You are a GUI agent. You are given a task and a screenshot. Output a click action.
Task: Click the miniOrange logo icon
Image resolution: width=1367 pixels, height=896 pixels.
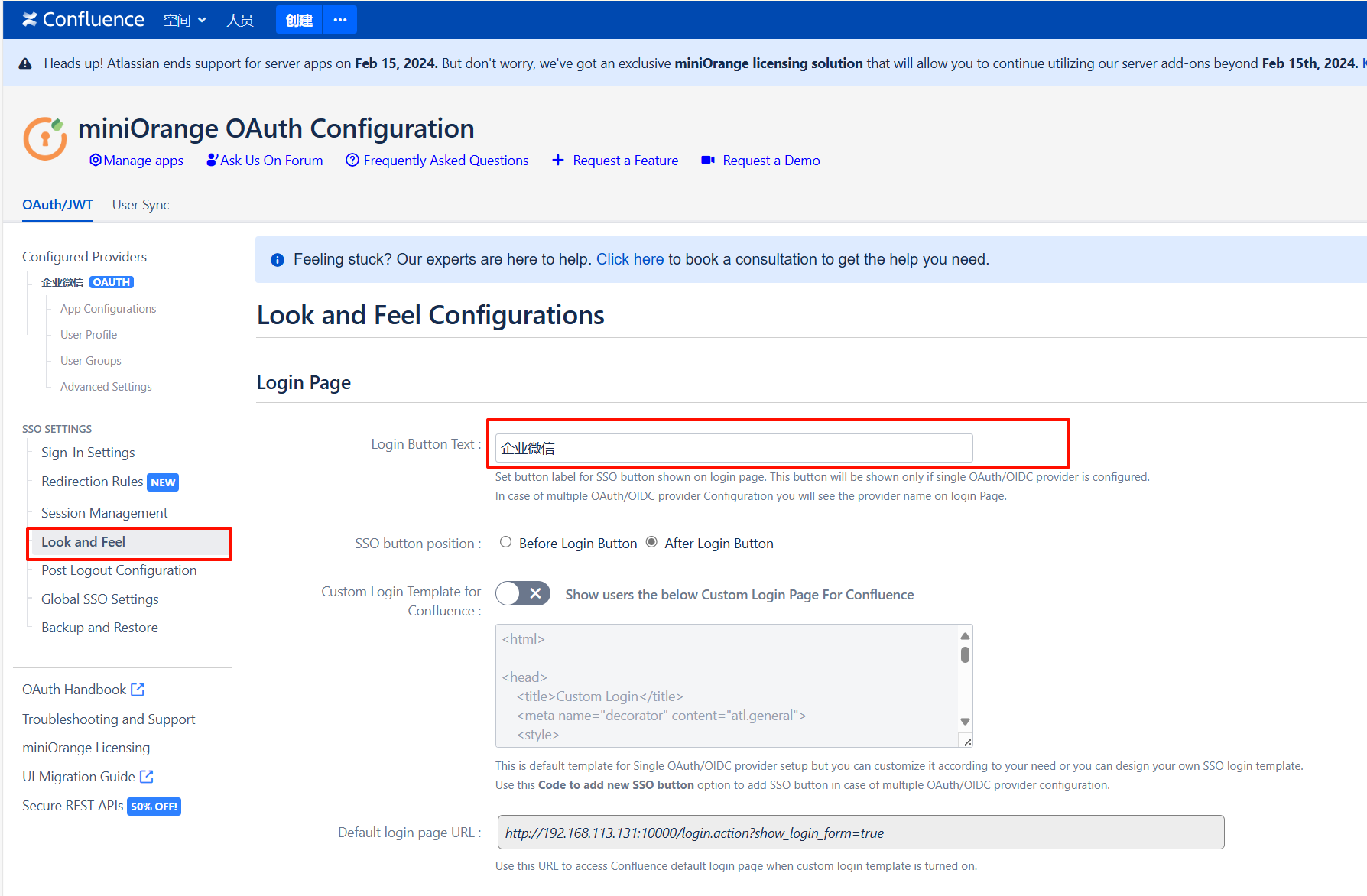click(45, 138)
